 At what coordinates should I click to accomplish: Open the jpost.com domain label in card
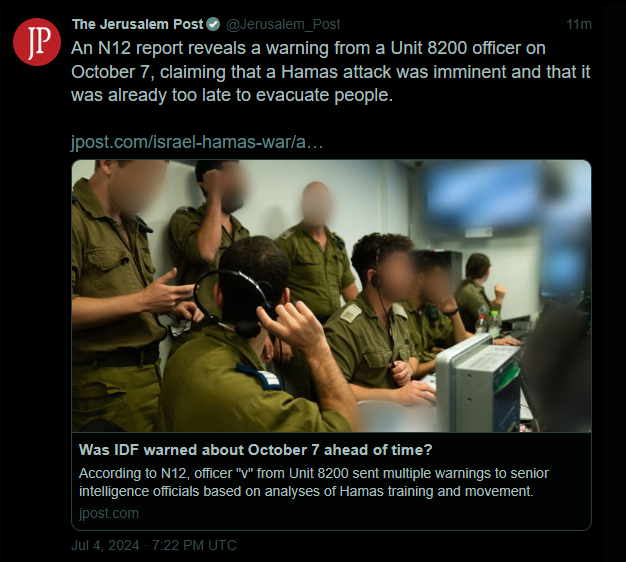click(x=109, y=513)
